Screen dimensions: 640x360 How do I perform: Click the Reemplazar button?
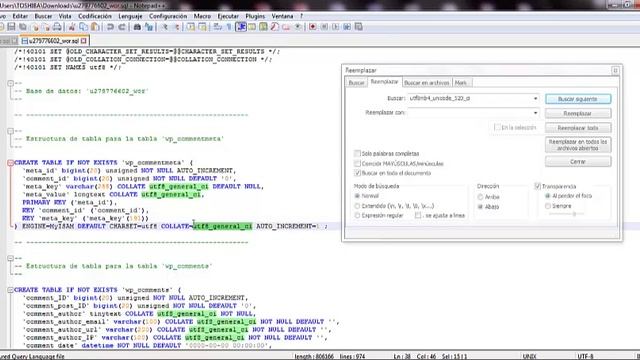click(x=578, y=113)
